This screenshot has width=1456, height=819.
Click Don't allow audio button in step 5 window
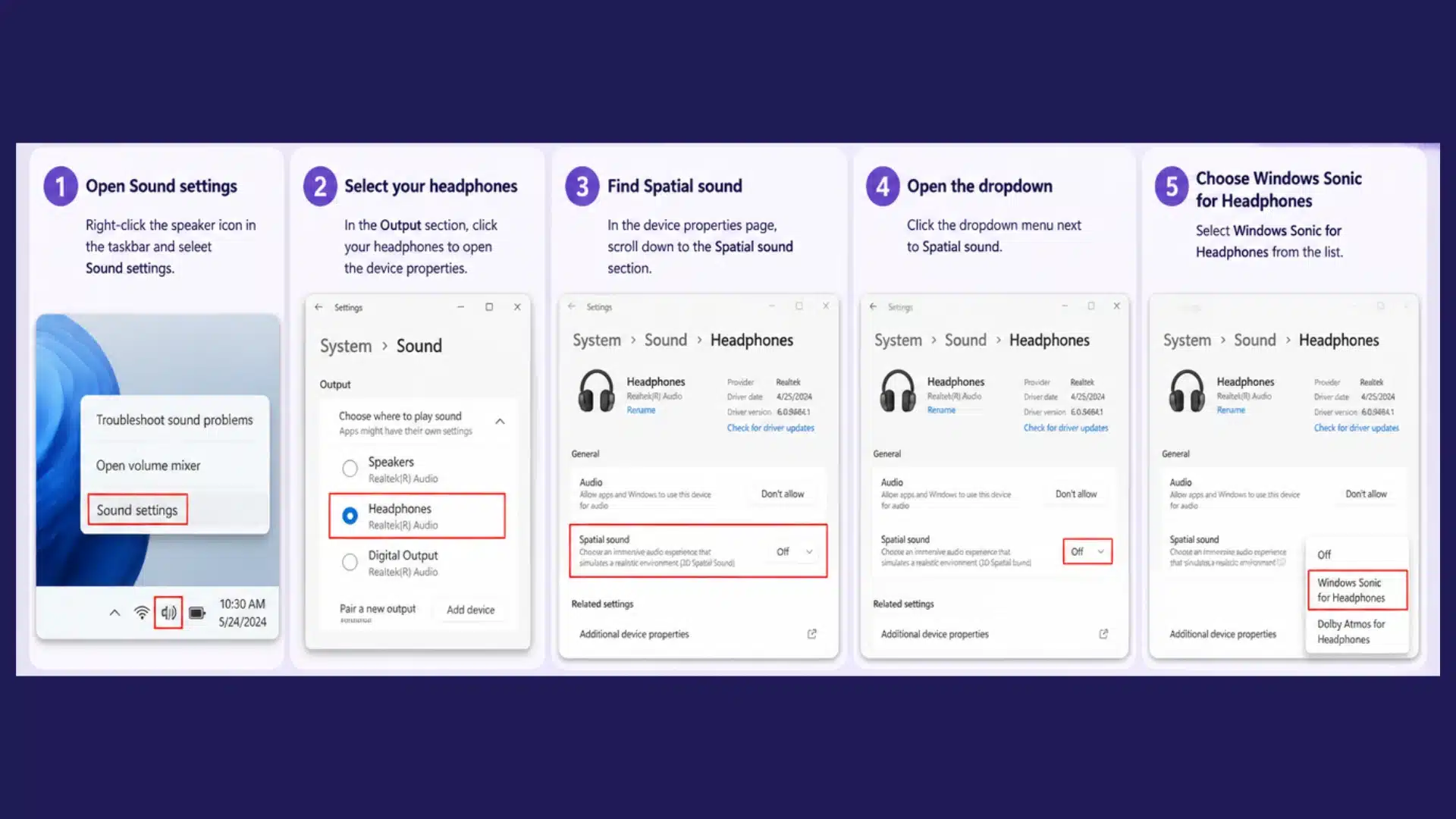1366,494
